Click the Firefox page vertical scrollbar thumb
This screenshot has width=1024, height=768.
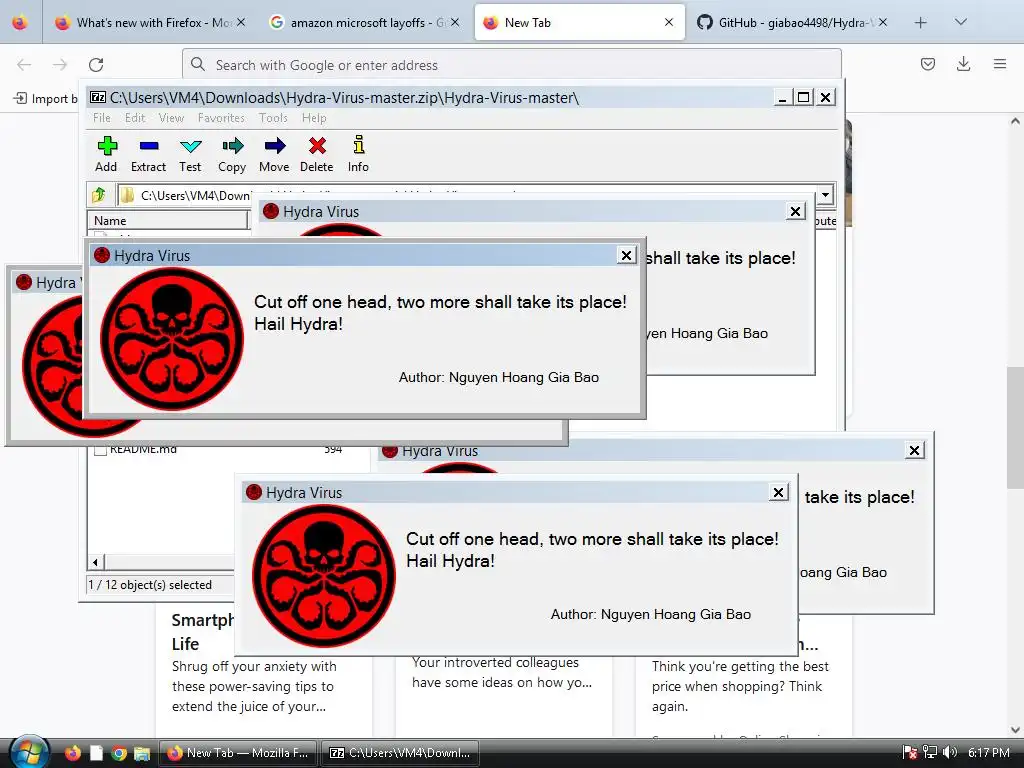point(1015,427)
